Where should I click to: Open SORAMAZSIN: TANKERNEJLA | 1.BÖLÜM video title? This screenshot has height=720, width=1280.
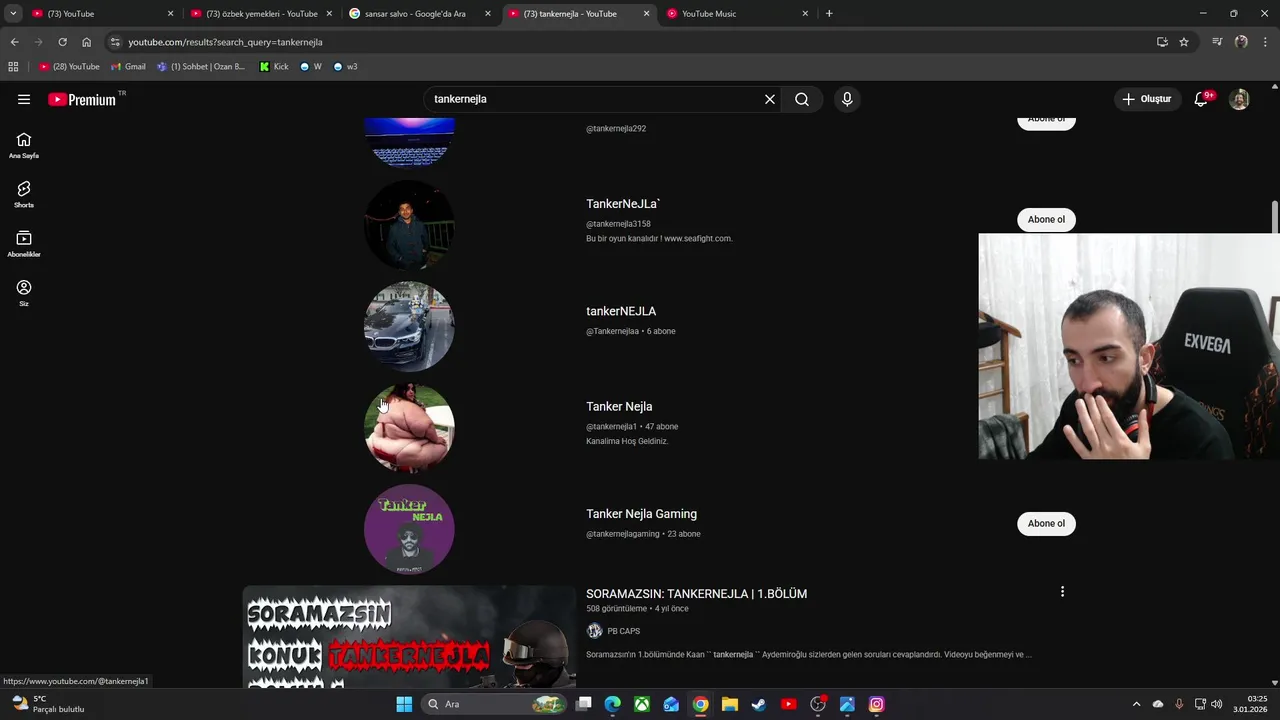coord(696,594)
